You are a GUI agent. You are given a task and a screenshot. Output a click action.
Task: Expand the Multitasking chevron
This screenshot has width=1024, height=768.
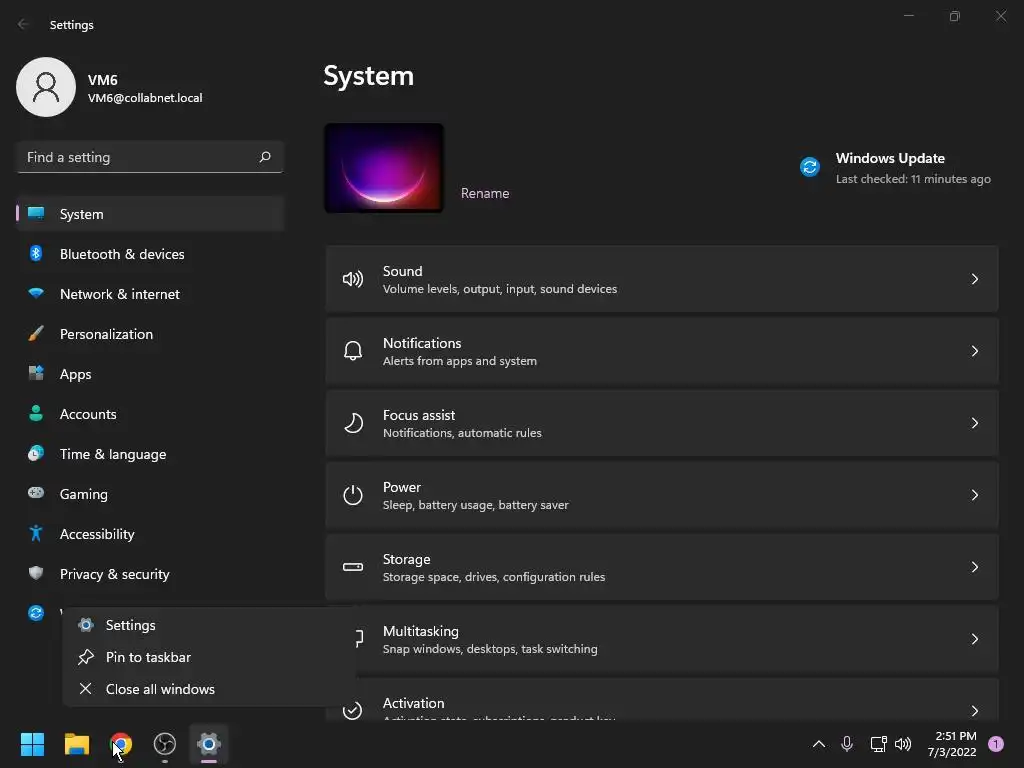click(974, 639)
